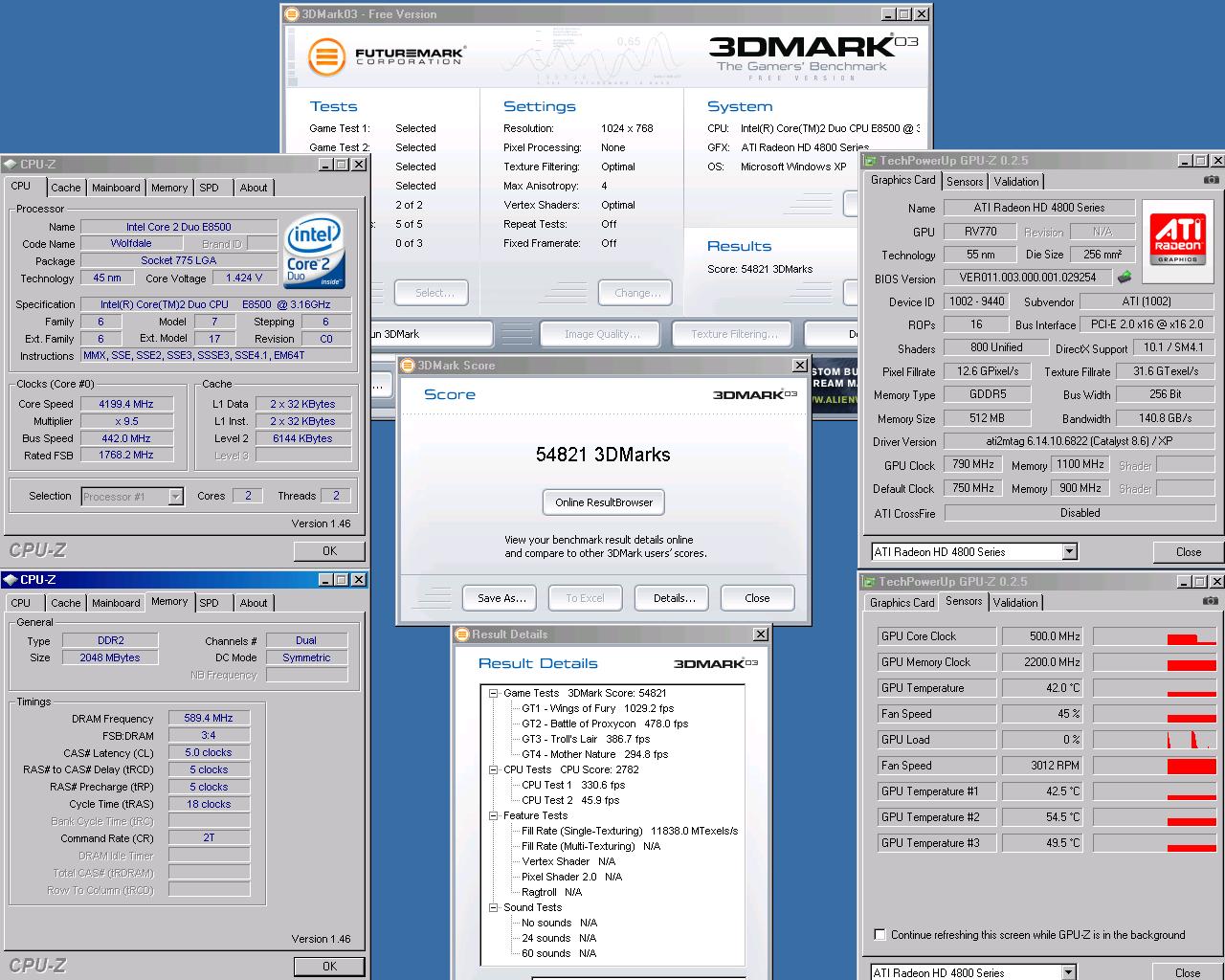Switch to Mainboard tab in top CPU-Z window
The height and width of the screenshot is (980, 1225).
tap(116, 189)
